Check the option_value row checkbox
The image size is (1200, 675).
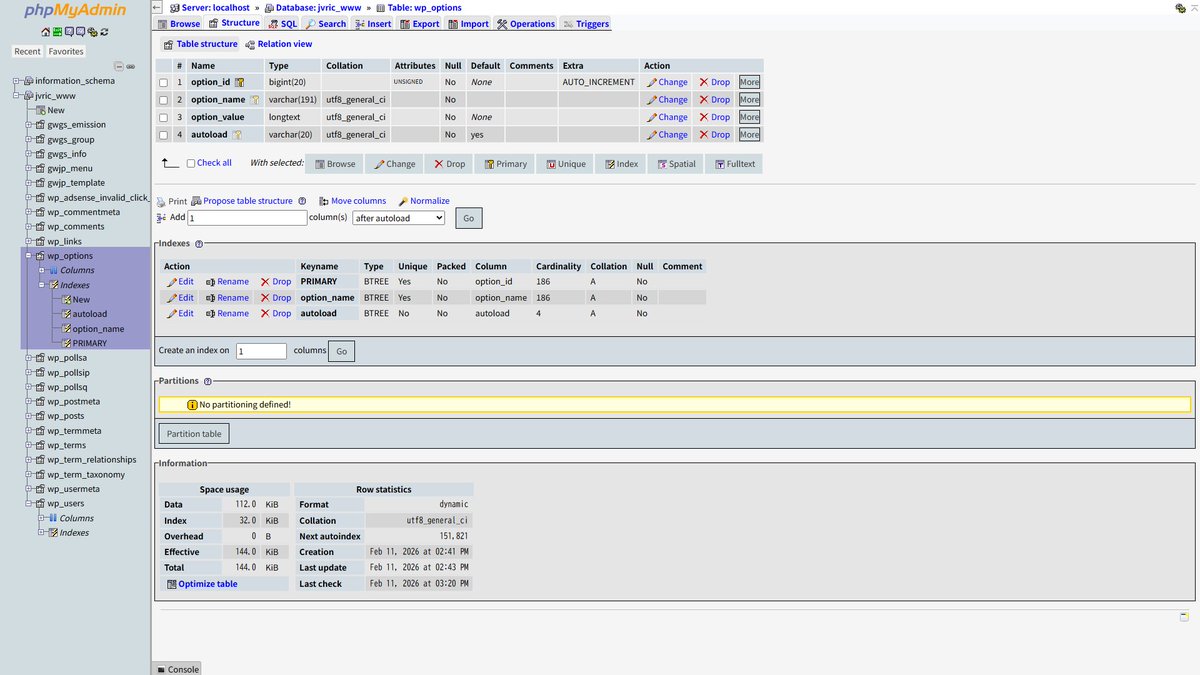coord(163,117)
